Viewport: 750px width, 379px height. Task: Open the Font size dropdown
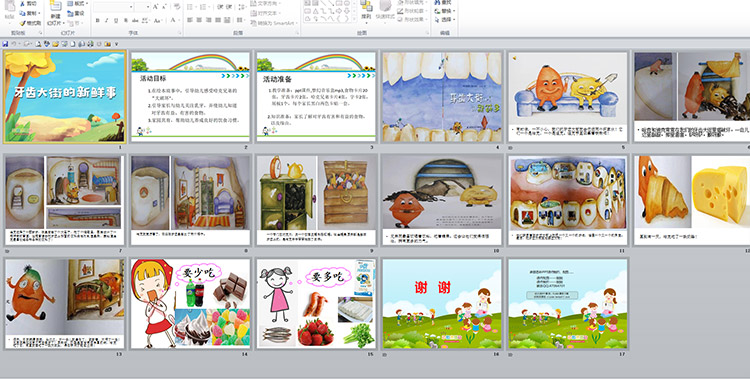pyautogui.click(x=148, y=7)
